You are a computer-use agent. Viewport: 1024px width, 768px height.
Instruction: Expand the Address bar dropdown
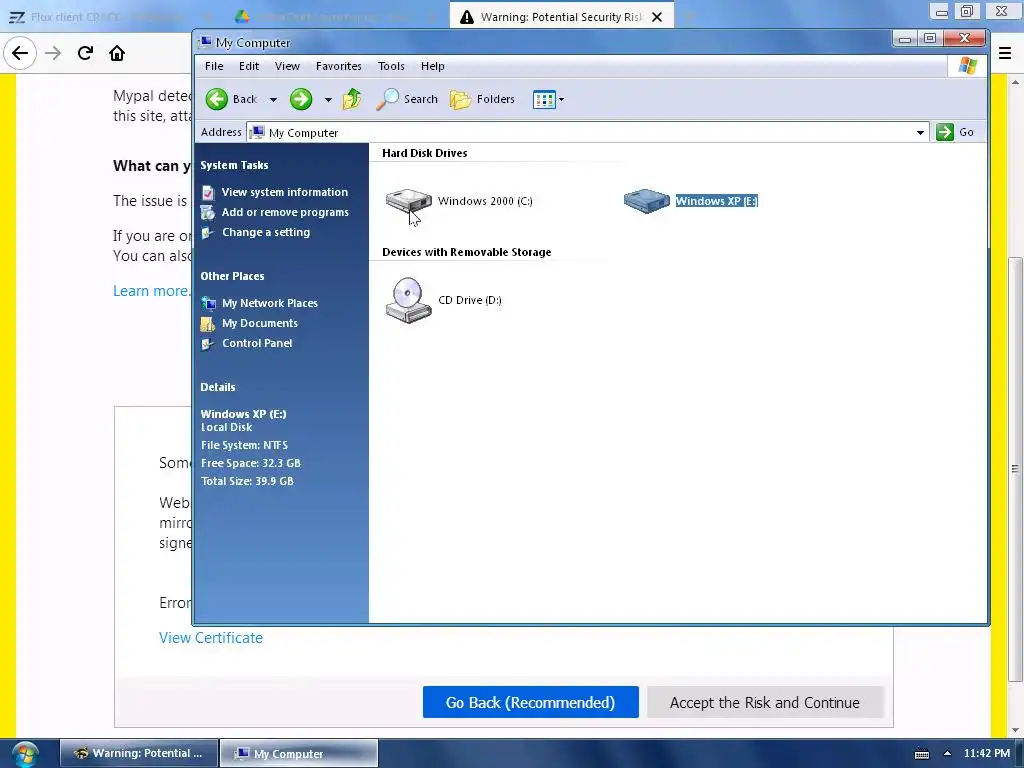click(x=920, y=133)
